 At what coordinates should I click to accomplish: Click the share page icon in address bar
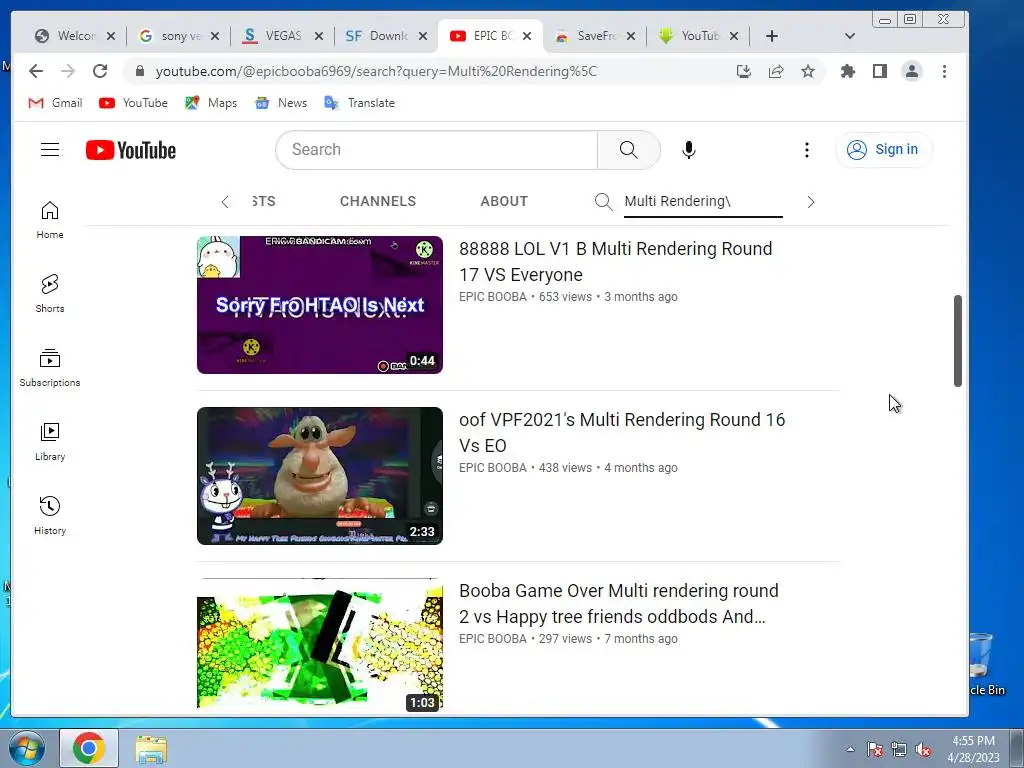(776, 71)
